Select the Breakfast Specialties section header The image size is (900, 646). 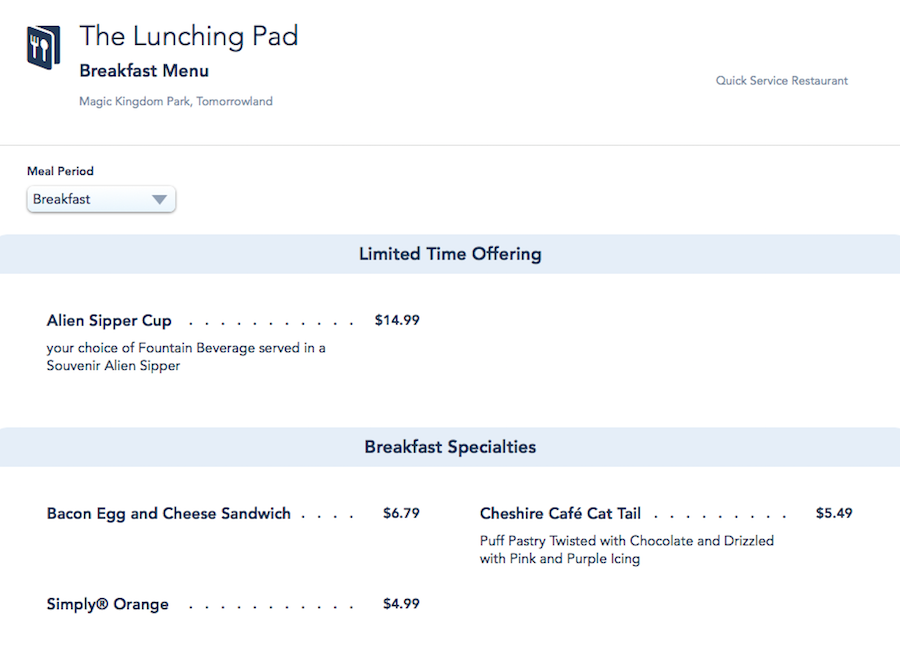[x=450, y=447]
